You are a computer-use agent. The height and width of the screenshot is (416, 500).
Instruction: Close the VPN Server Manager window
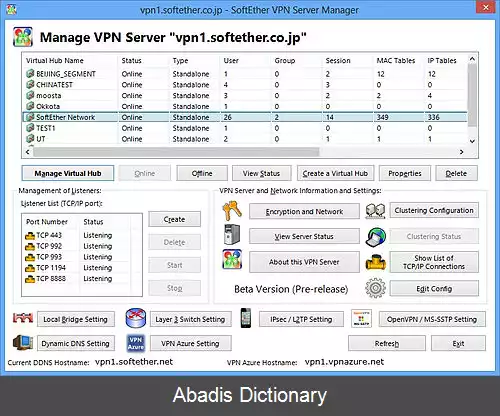[x=486, y=7]
